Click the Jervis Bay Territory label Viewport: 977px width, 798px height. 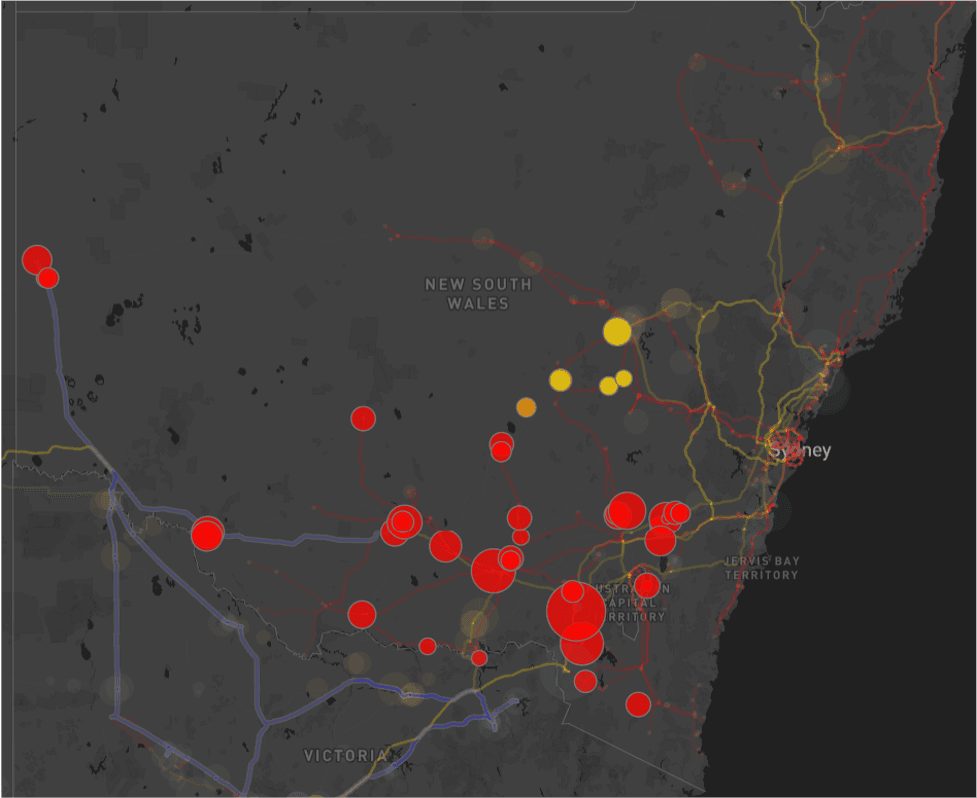(x=762, y=568)
